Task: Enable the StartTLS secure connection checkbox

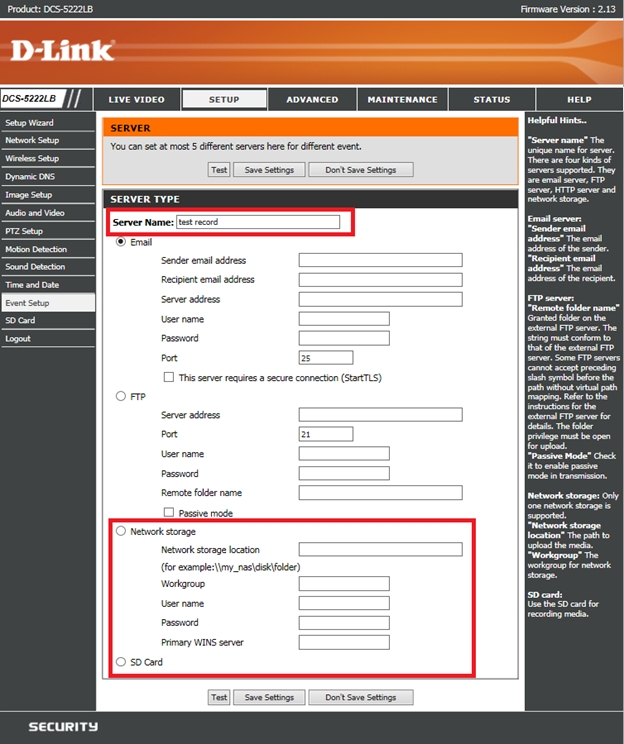Action: point(168,378)
